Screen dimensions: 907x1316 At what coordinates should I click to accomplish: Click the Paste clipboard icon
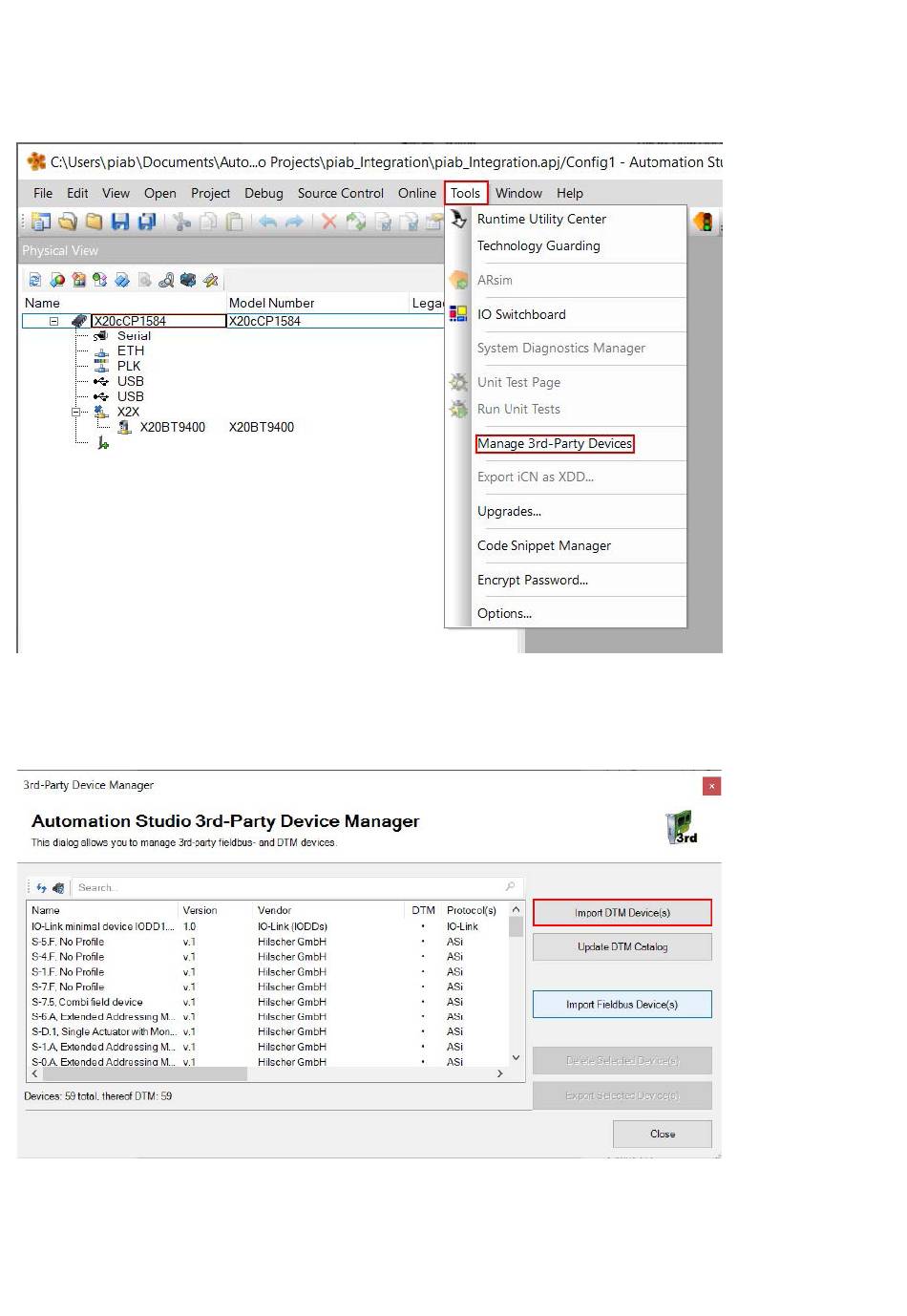(234, 222)
